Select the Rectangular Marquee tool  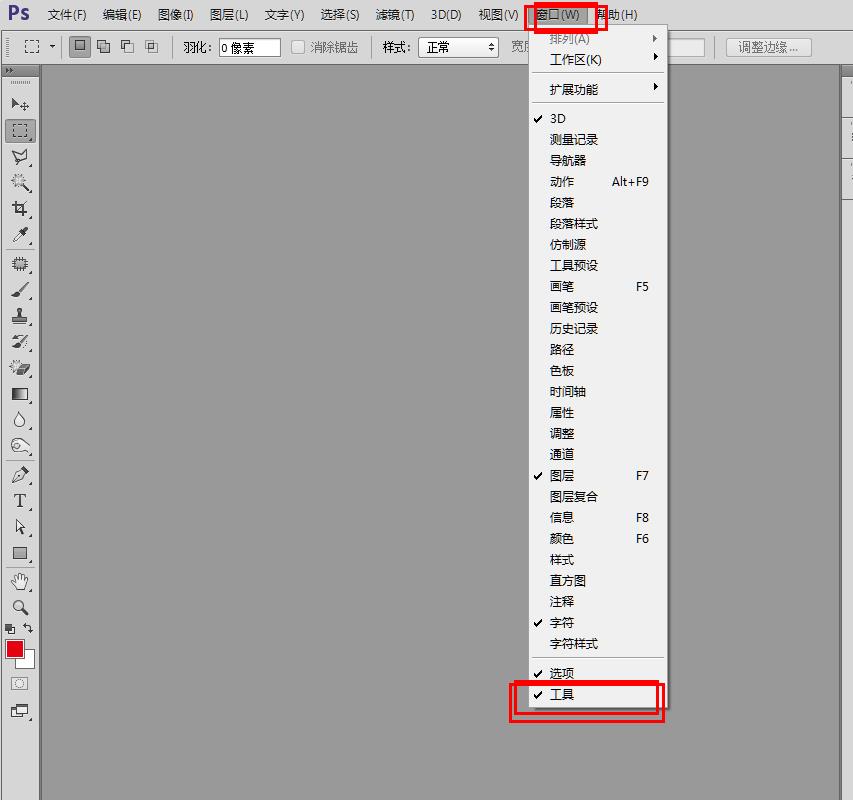[x=20, y=131]
